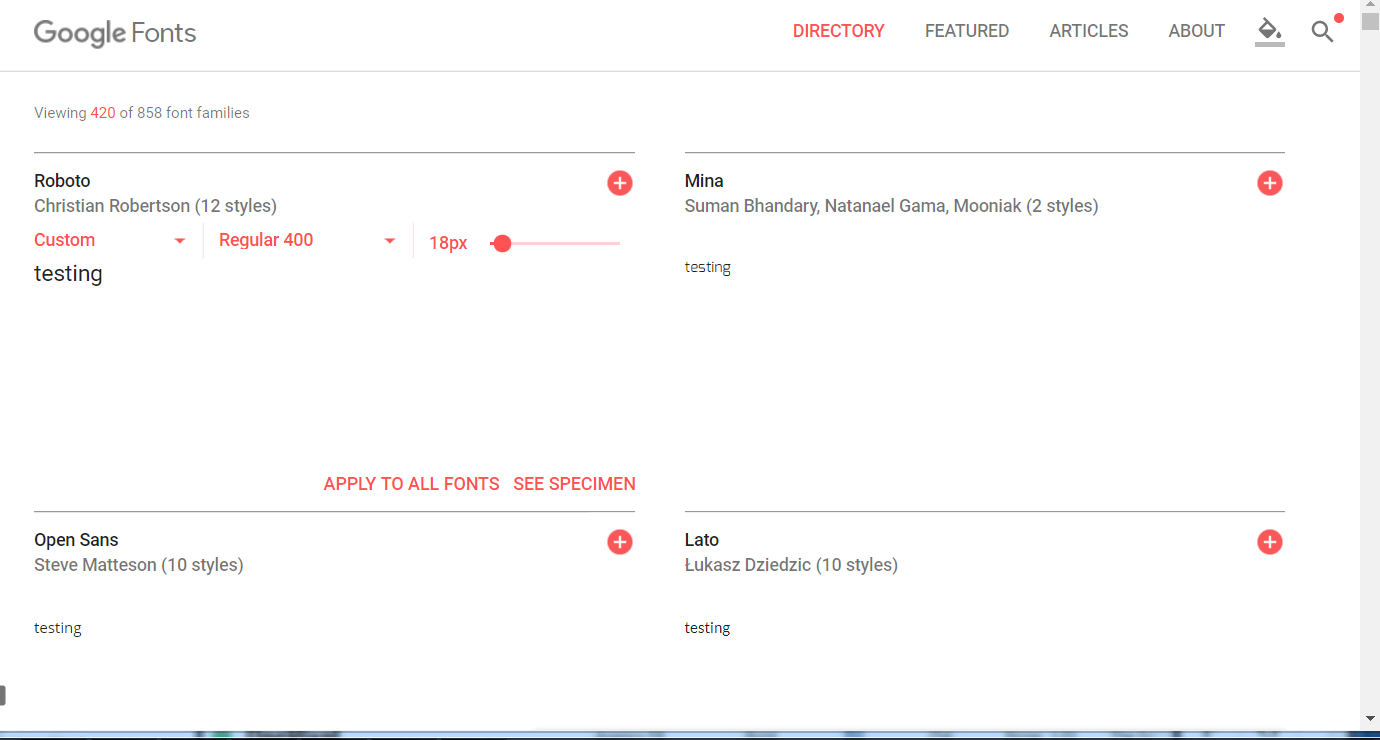Screen dimensions: 1380x740
Task: Add Mina with its plus icon
Action: click(1270, 183)
